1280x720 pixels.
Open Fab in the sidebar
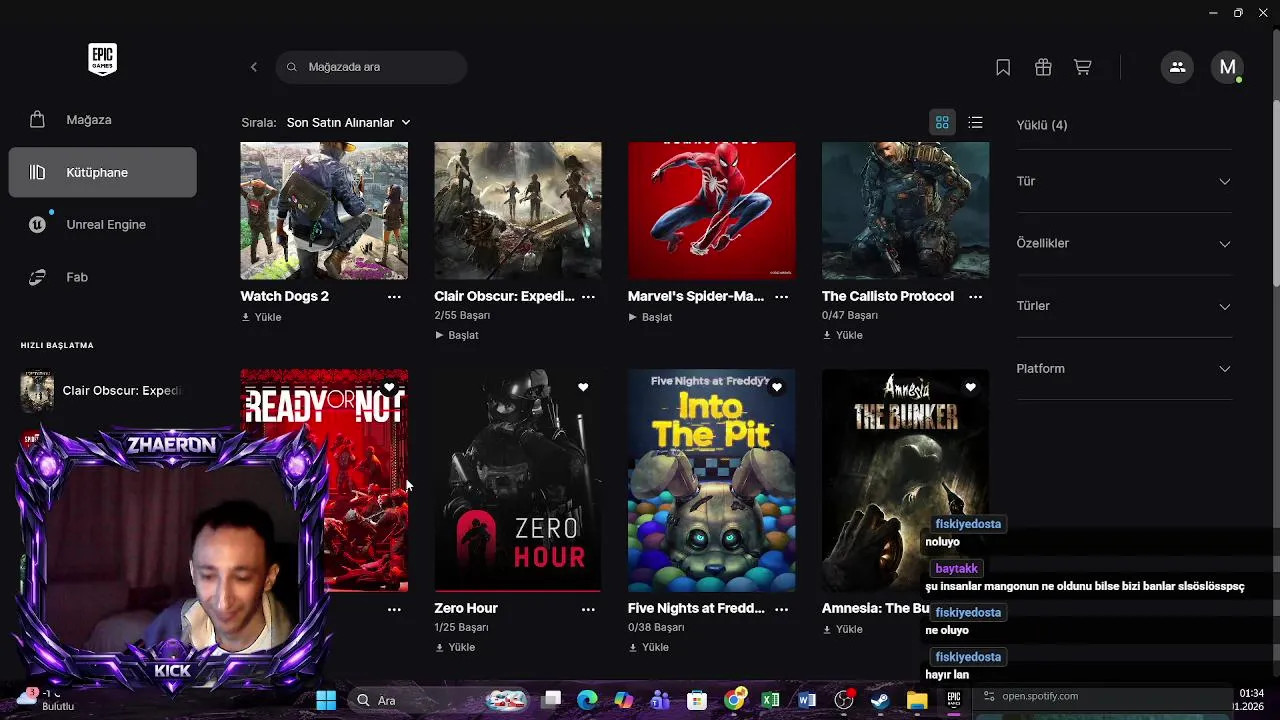[x=102, y=277]
